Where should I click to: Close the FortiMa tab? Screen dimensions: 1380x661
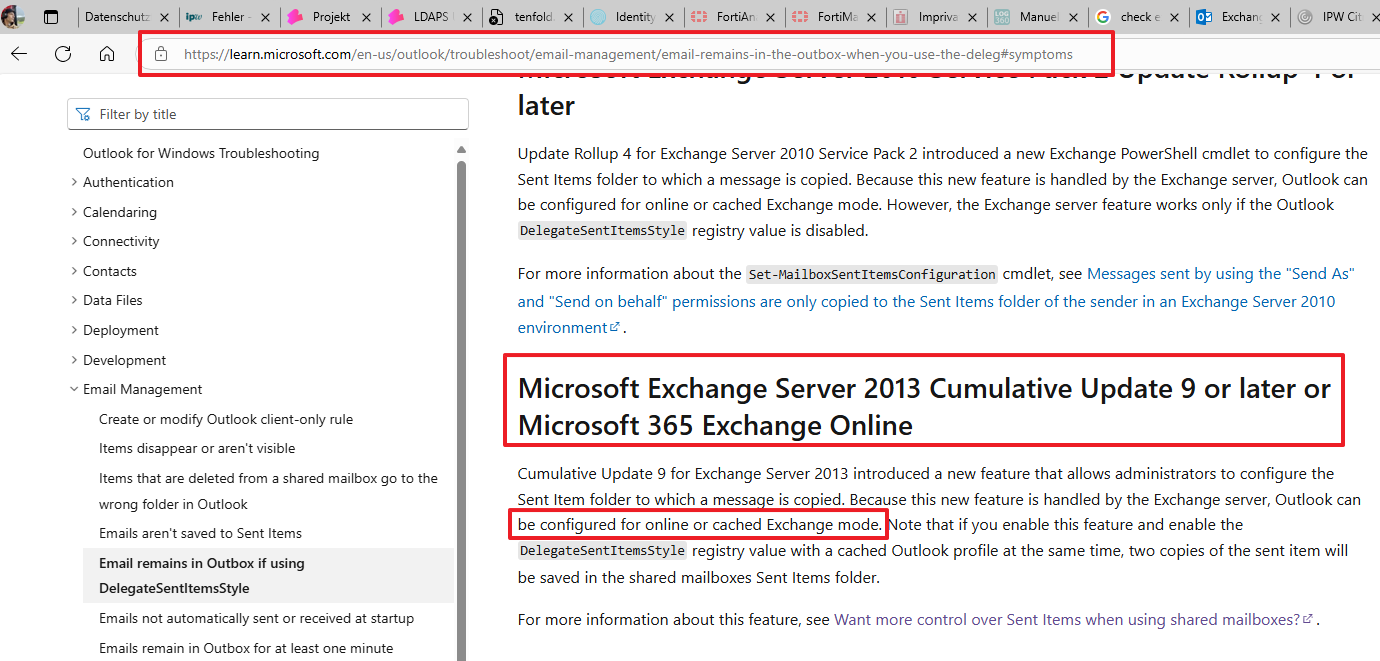(873, 17)
